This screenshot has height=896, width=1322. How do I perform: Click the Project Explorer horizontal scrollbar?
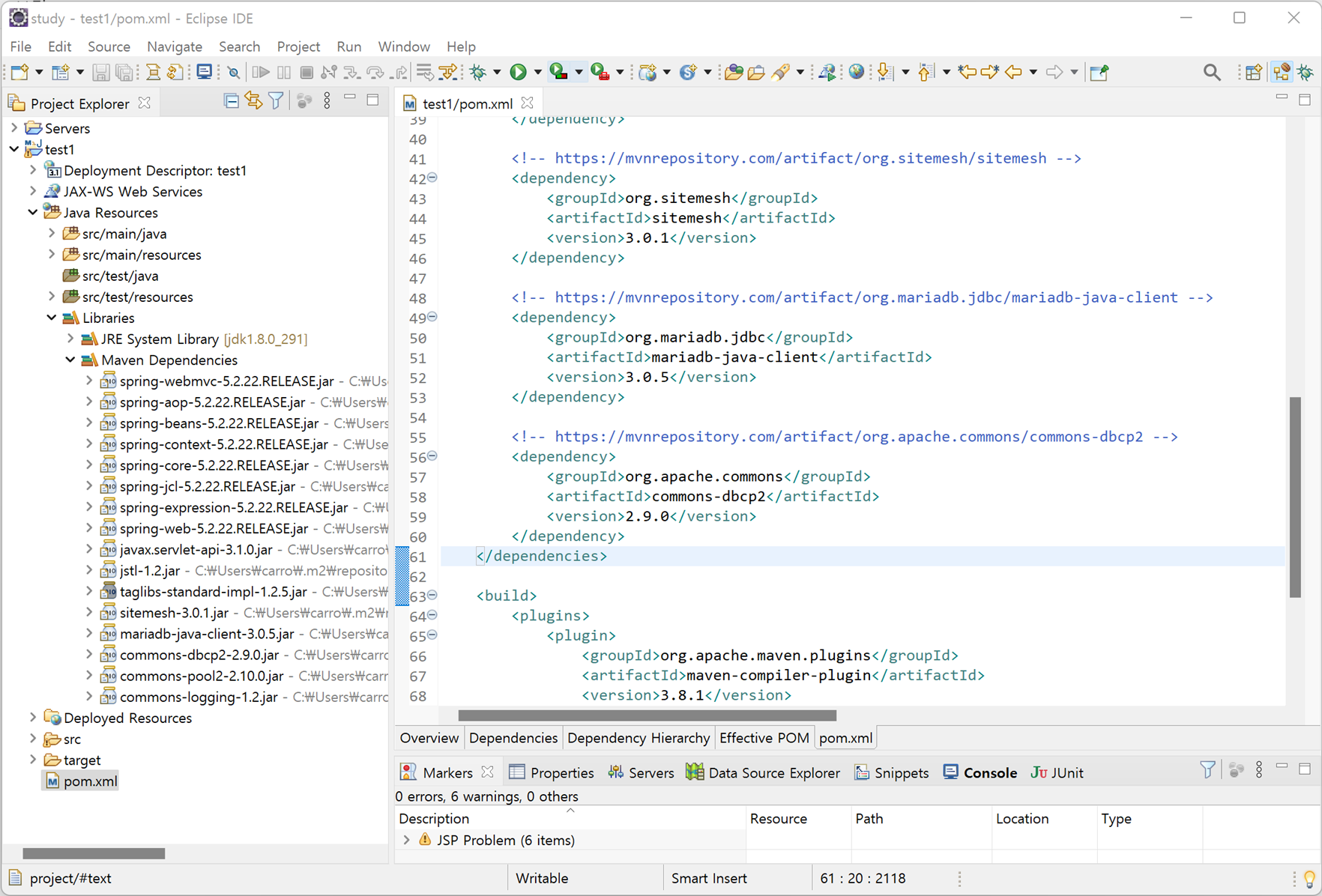tap(94, 853)
